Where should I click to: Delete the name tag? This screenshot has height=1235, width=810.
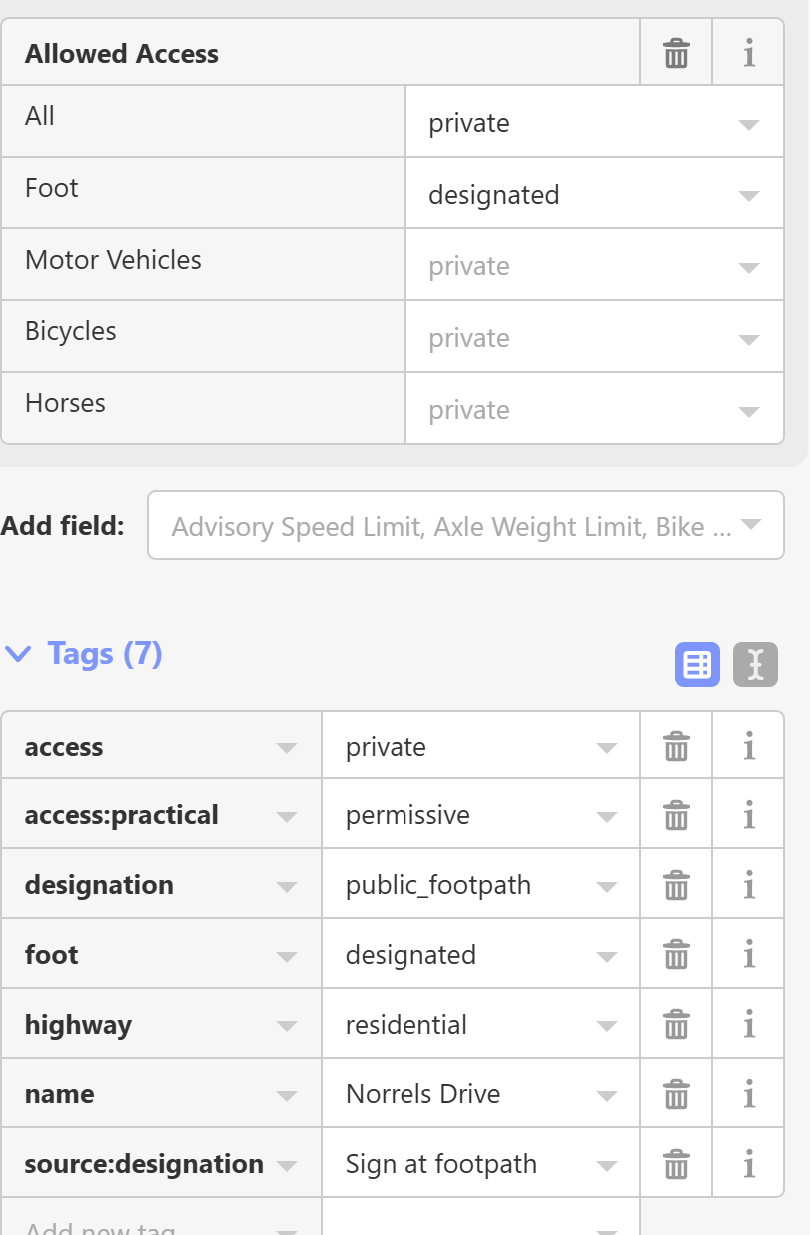pyautogui.click(x=676, y=1094)
